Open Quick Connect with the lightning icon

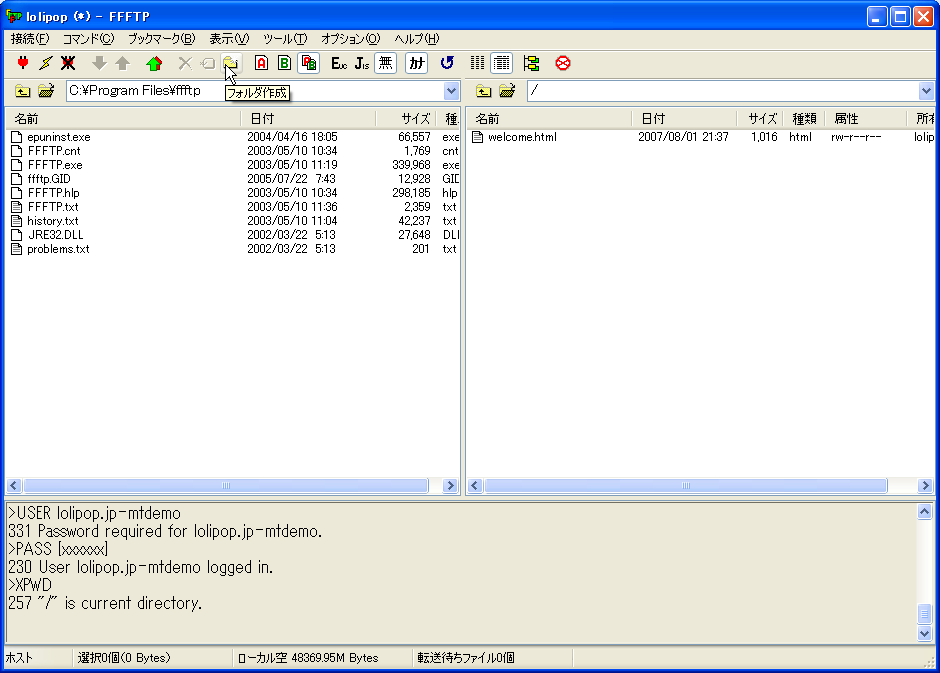46,63
